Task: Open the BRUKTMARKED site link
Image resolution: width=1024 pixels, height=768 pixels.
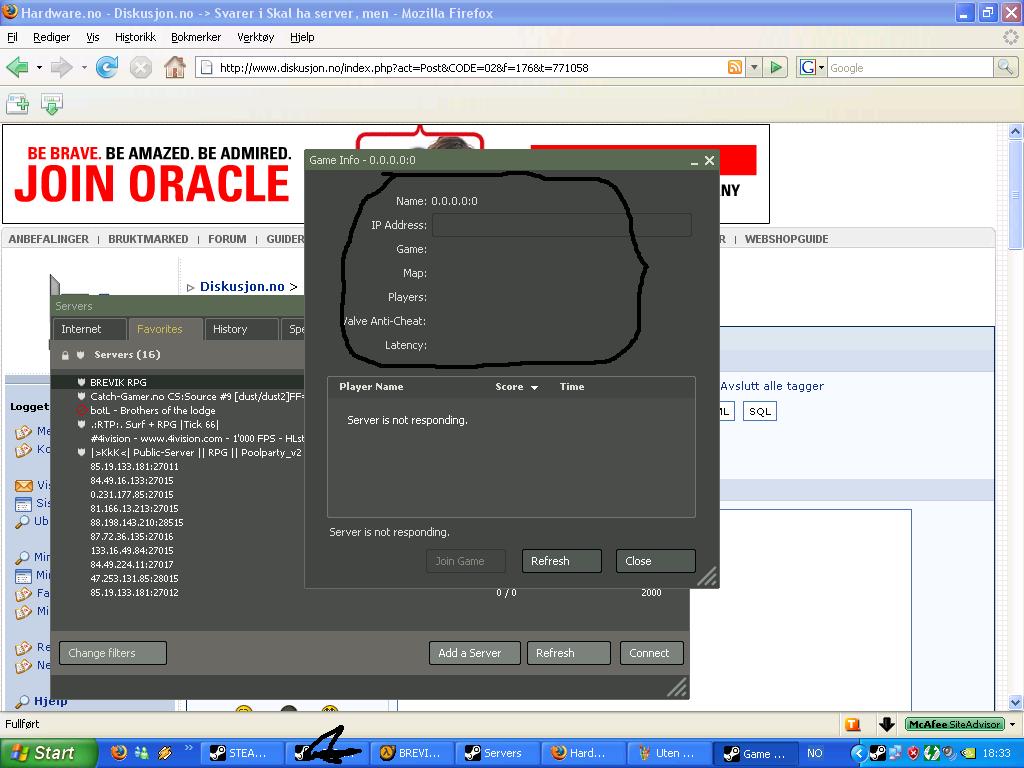Action: pos(148,239)
